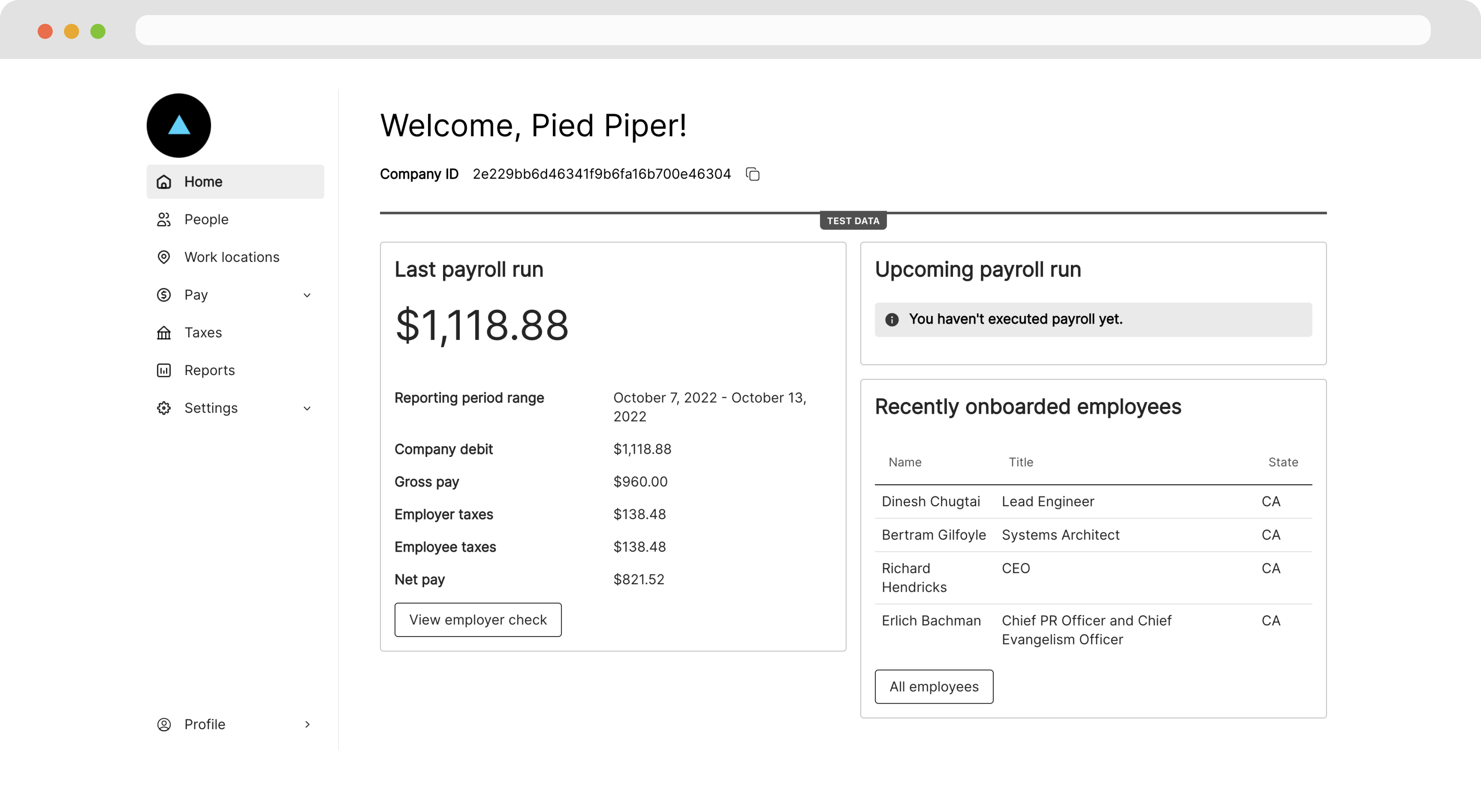Screen dimensions: 1481x812
Task: Open the Settings menu item
Action: [x=235, y=408]
